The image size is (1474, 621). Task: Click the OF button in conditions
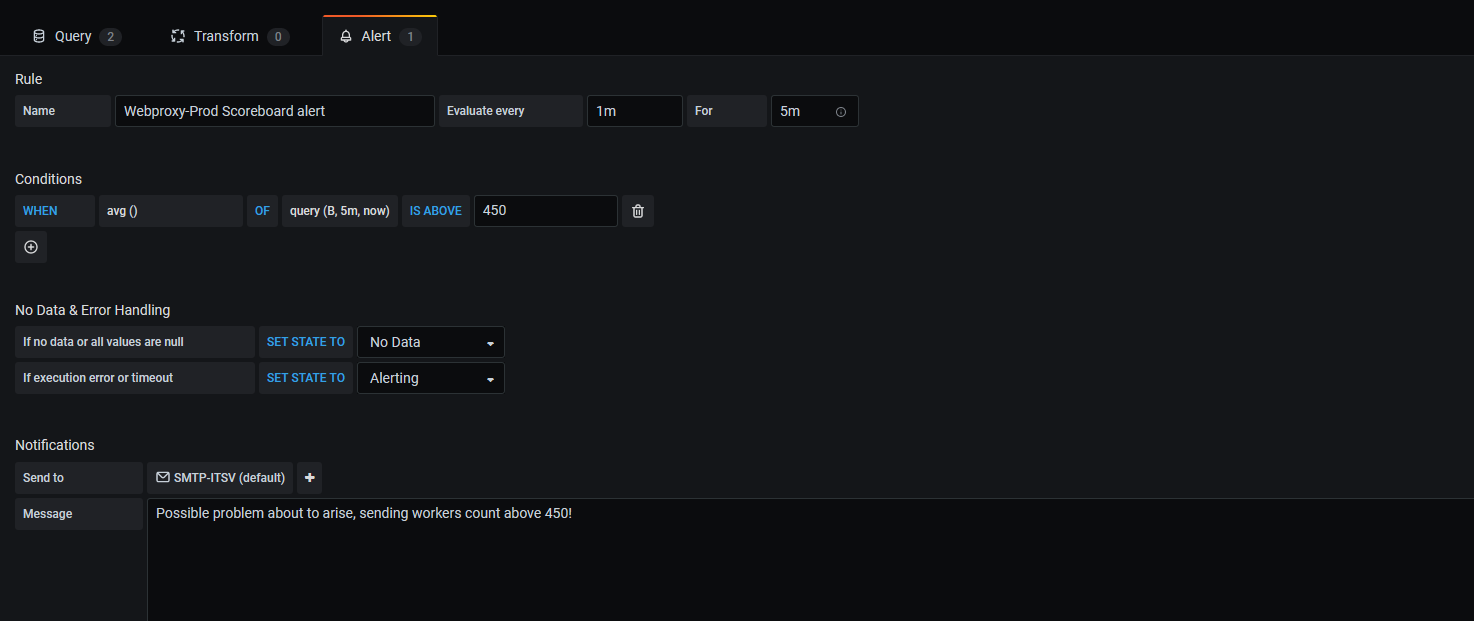[262, 211]
